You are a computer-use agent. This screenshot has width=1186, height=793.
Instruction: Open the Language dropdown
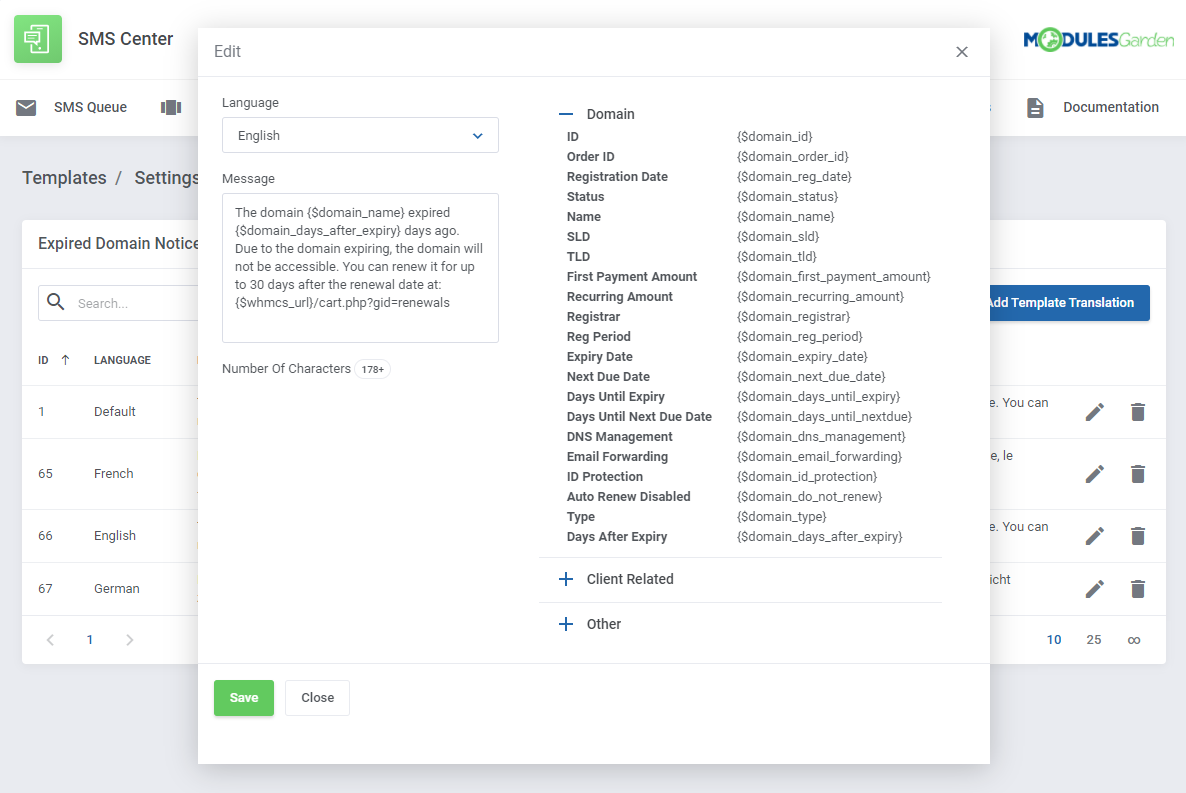pyautogui.click(x=360, y=135)
